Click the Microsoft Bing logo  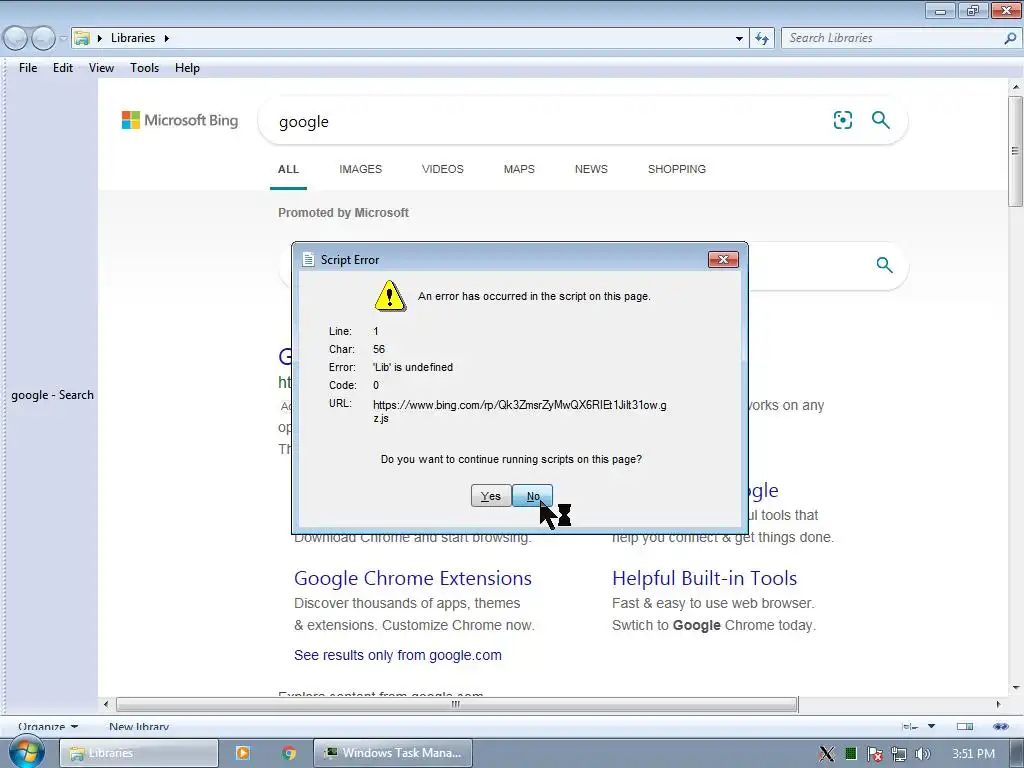180,120
